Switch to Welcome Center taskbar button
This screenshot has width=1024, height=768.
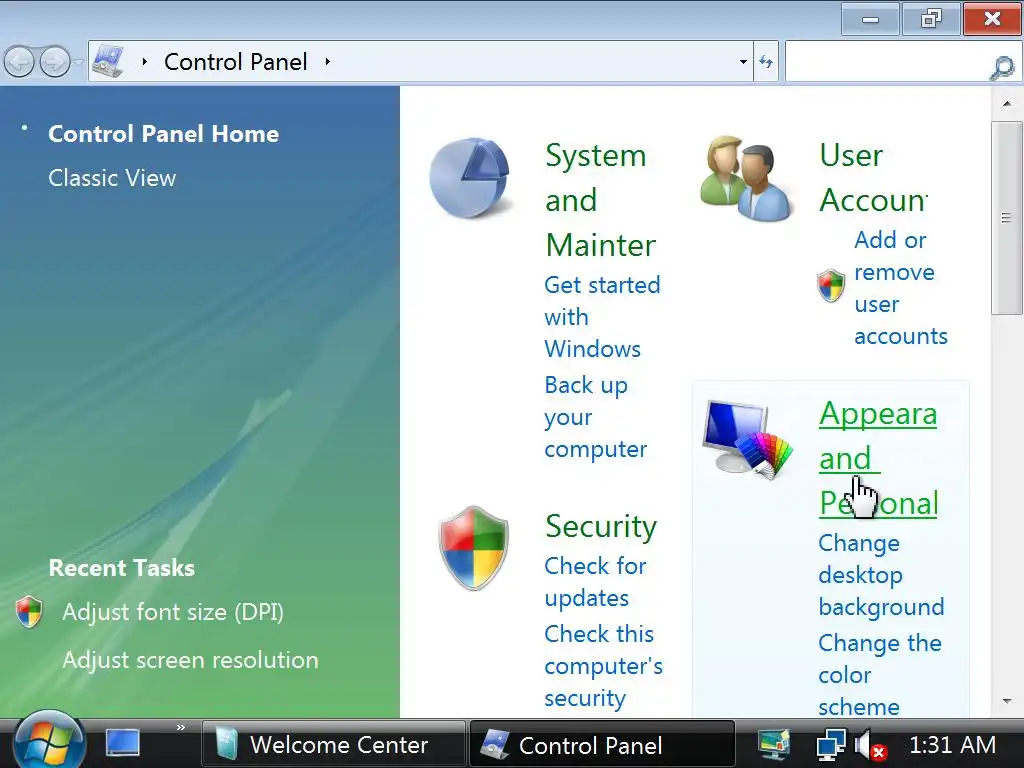pos(334,744)
